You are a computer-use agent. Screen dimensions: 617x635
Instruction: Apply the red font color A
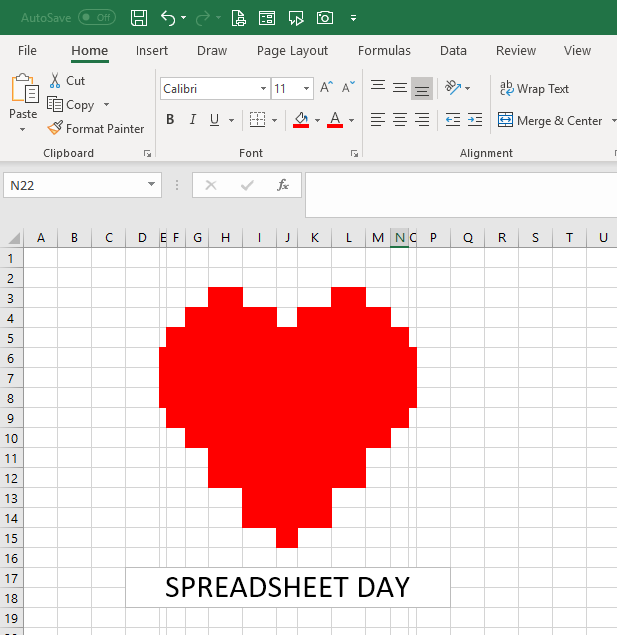coord(335,120)
